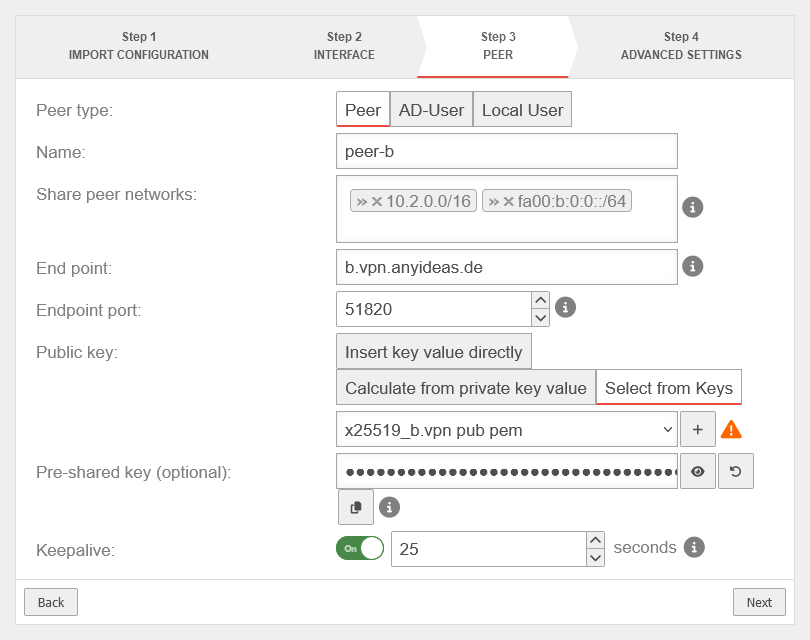Remove the 10.2.0.0/16 network tag

click(x=377, y=202)
